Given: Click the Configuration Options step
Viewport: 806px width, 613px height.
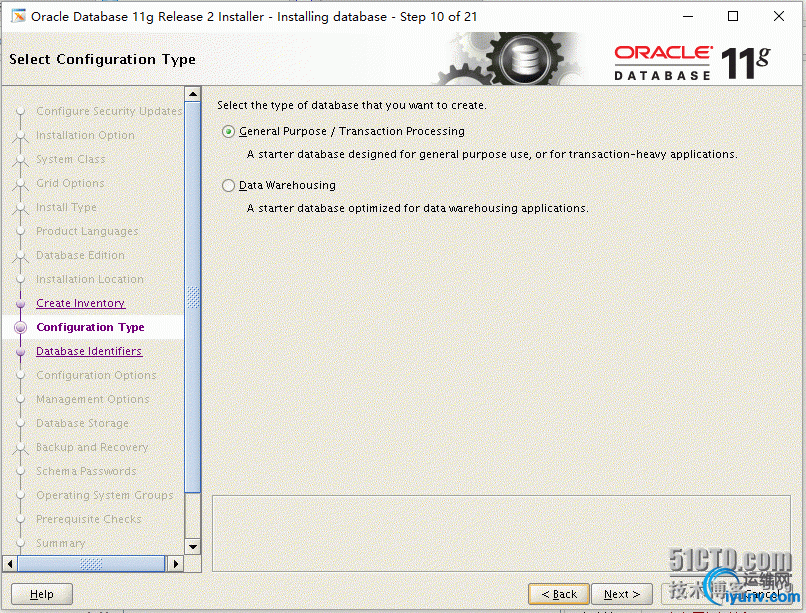Looking at the screenshot, I should pos(96,375).
